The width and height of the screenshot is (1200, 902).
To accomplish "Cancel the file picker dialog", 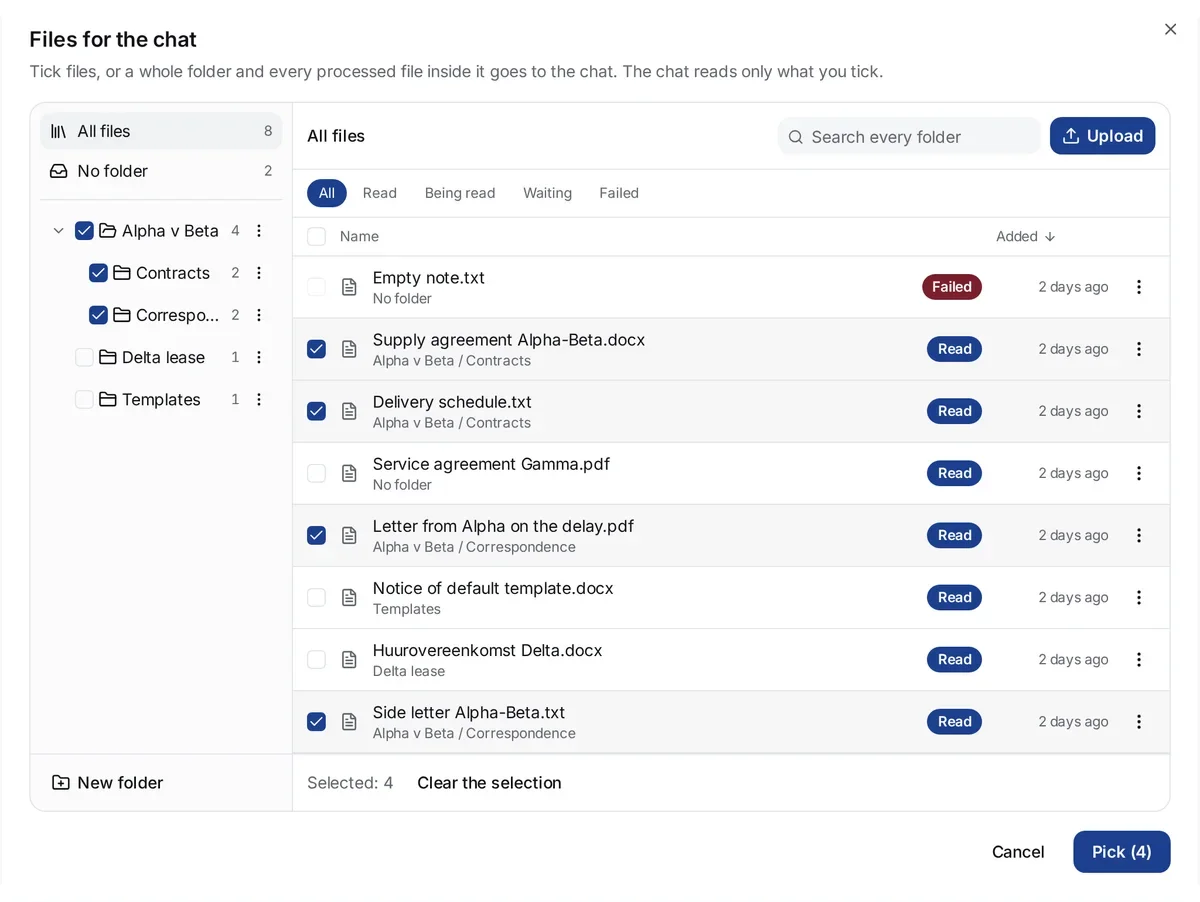I will tap(1018, 852).
